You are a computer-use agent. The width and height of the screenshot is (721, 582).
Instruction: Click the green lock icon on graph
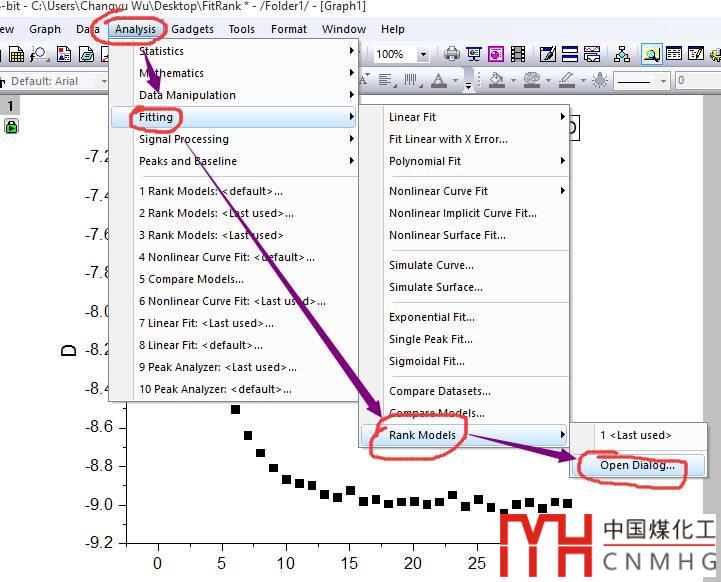(11, 127)
